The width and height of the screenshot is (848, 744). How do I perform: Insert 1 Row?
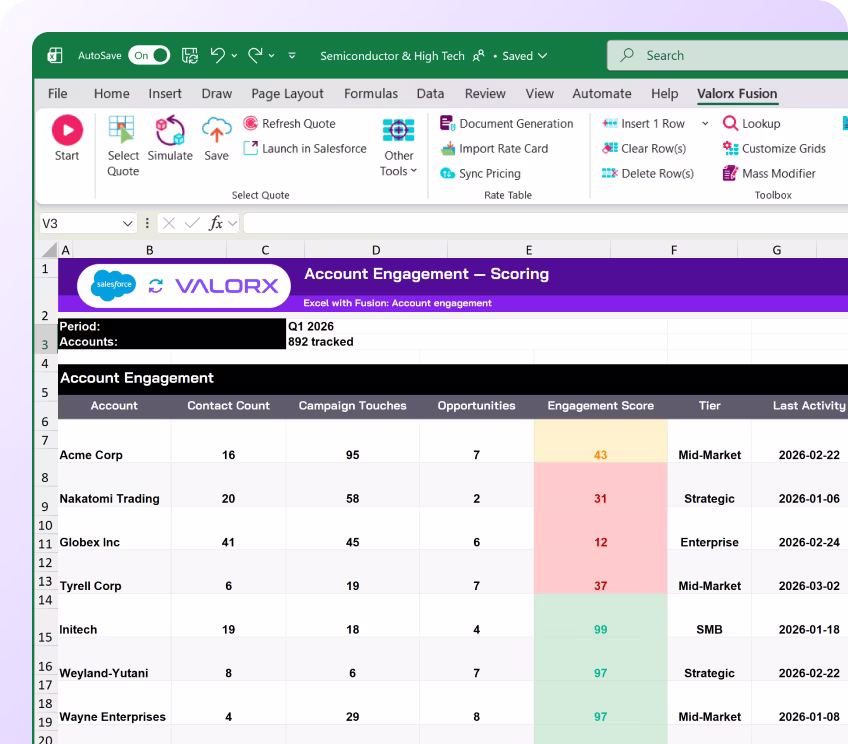(x=644, y=124)
